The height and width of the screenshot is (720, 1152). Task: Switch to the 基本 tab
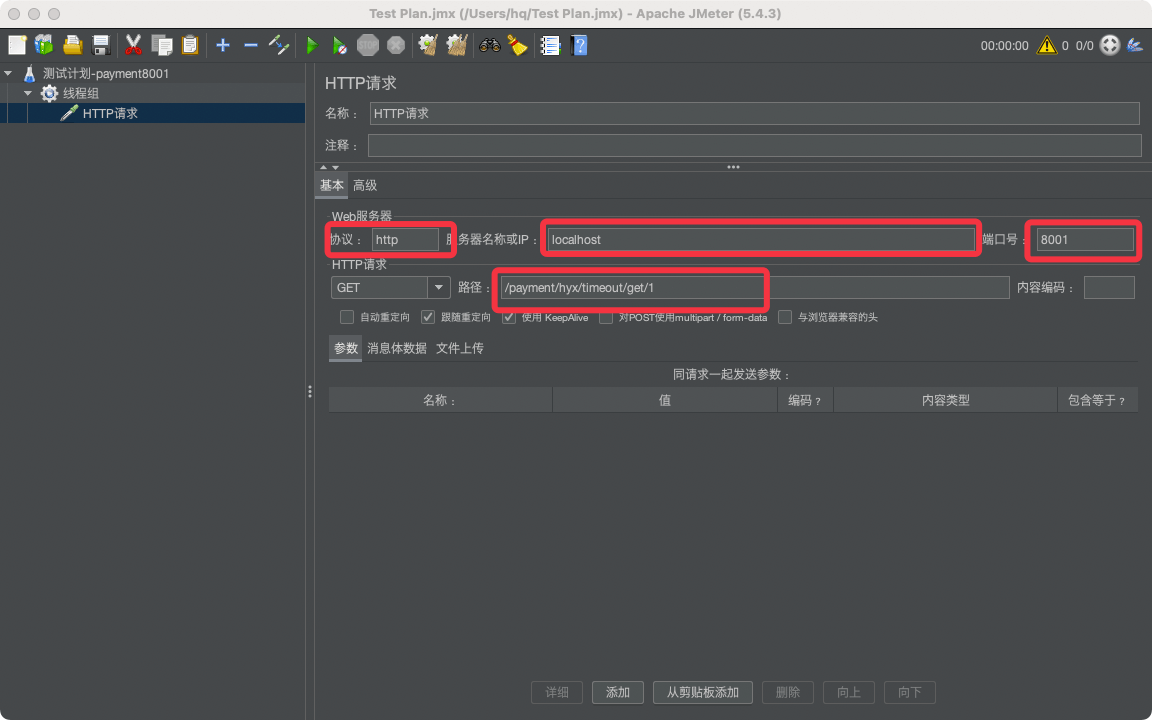click(331, 185)
